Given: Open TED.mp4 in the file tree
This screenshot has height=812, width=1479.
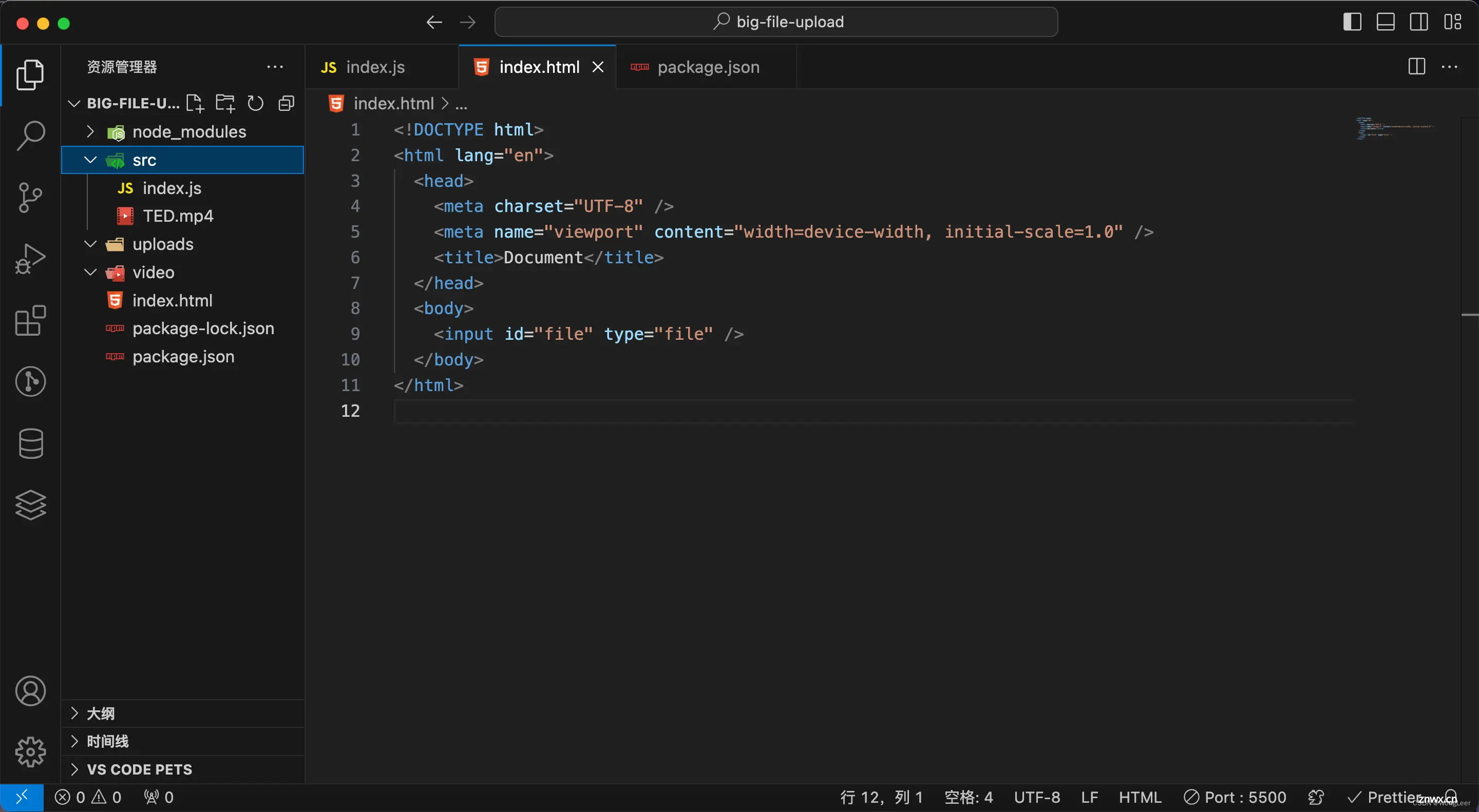Looking at the screenshot, I should coord(183,216).
